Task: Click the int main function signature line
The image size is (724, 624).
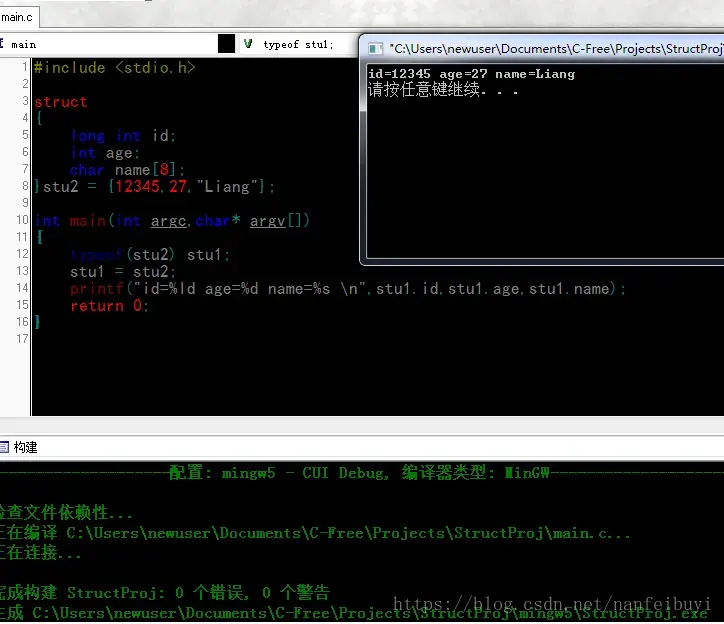Action: [x=172, y=221]
